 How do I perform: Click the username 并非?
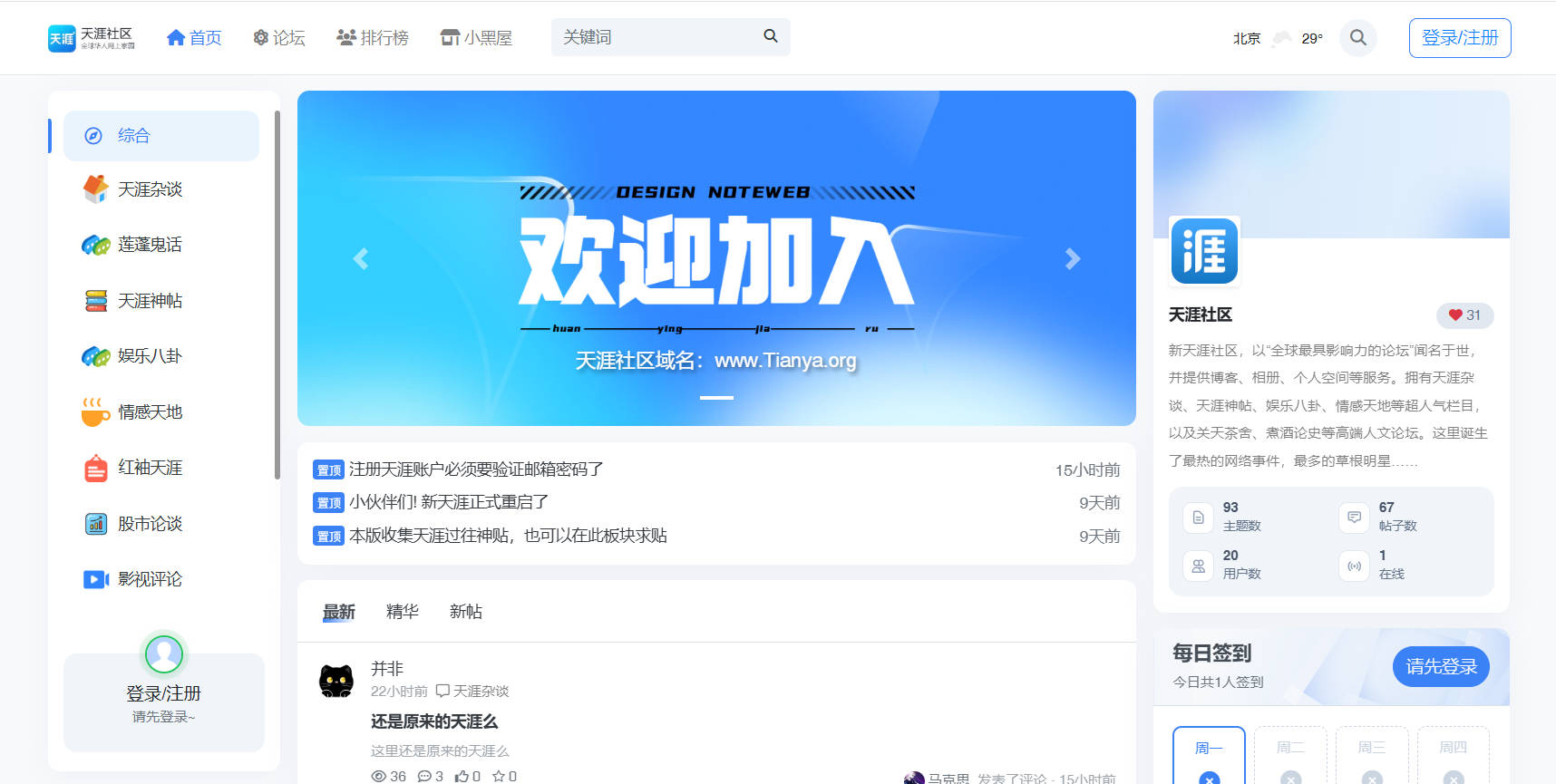387,669
